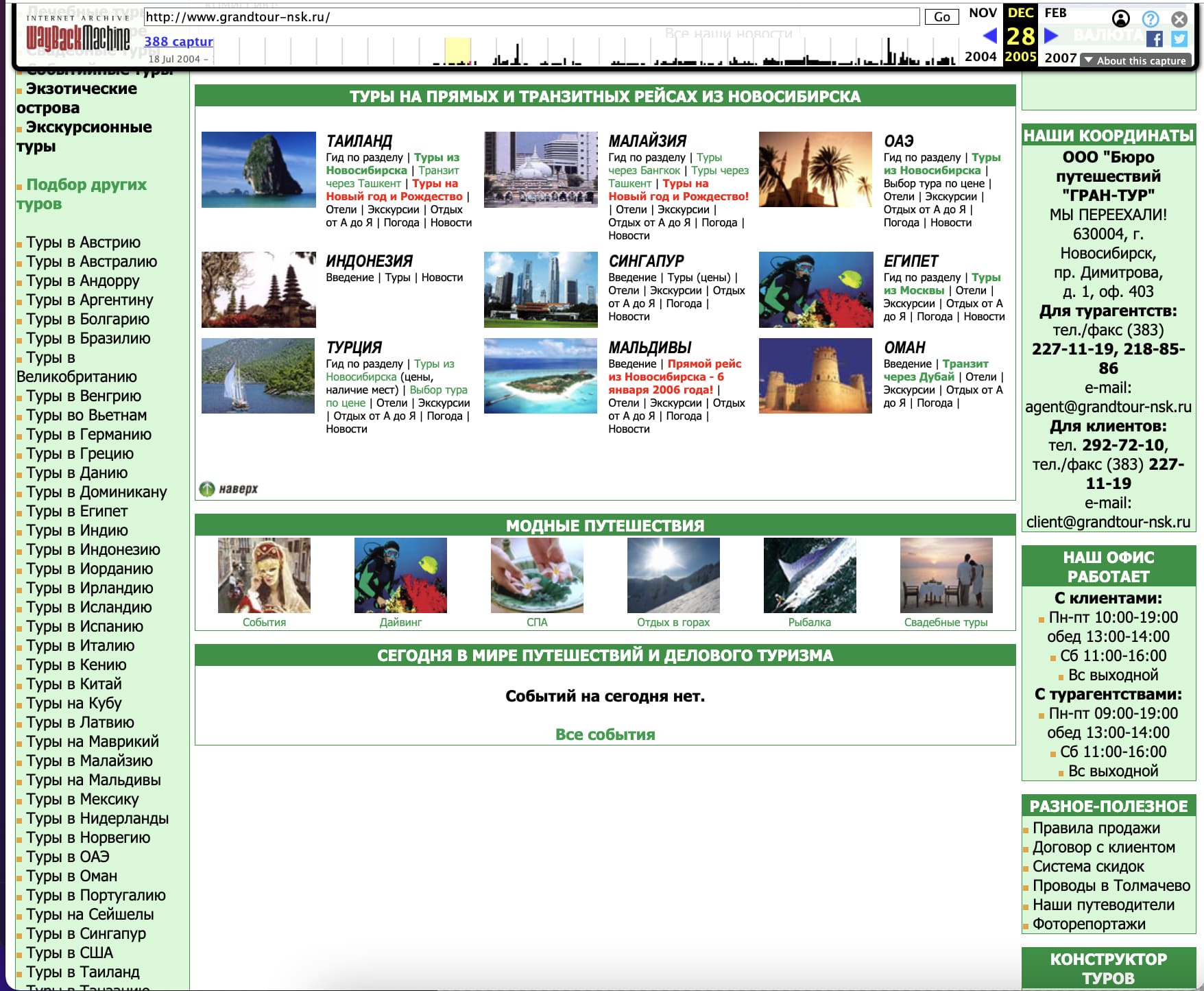Screen dimensions: 1204x991
Task: Open 'Экзотические острова' menu item
Action: pos(77,98)
